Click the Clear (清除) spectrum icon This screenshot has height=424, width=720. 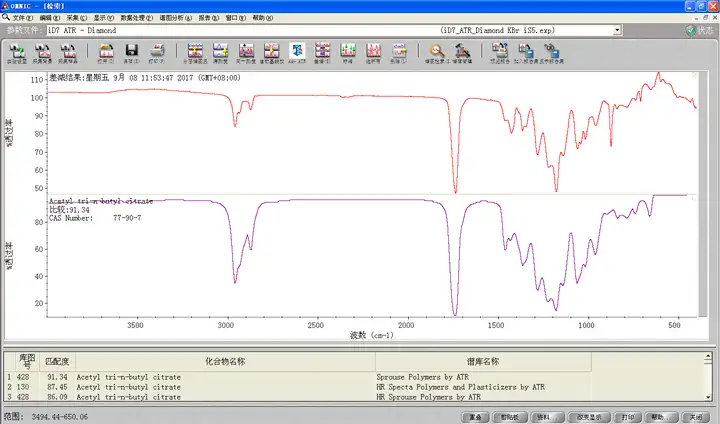[x=399, y=53]
